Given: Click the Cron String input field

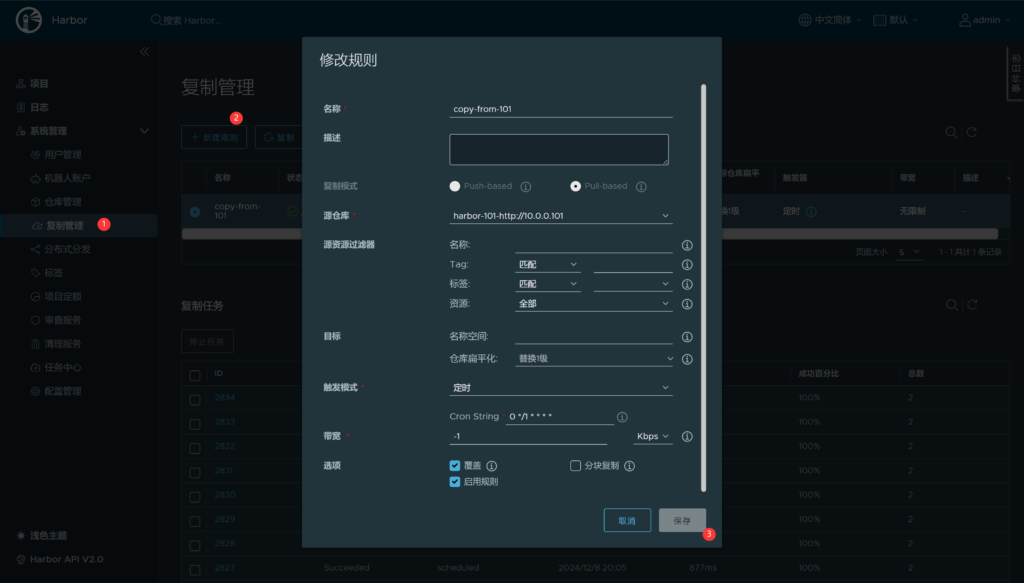Looking at the screenshot, I should click(x=560, y=417).
